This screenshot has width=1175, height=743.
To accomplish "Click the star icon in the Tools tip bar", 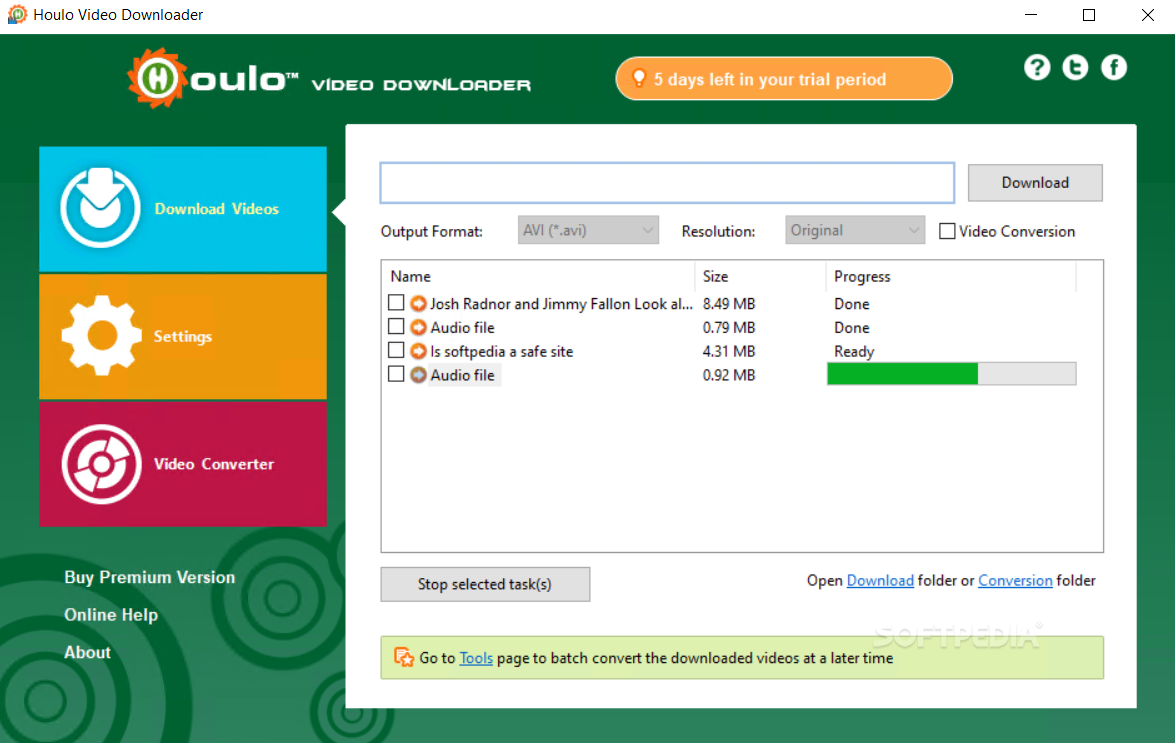I will 404,657.
